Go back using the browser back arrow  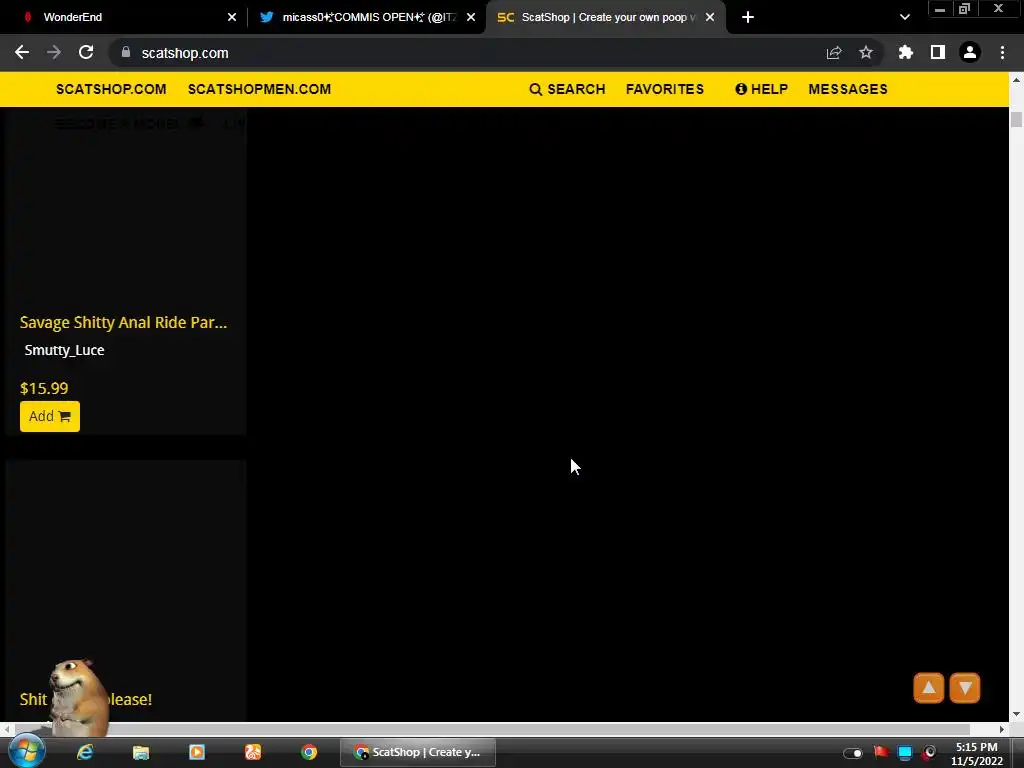click(x=22, y=53)
